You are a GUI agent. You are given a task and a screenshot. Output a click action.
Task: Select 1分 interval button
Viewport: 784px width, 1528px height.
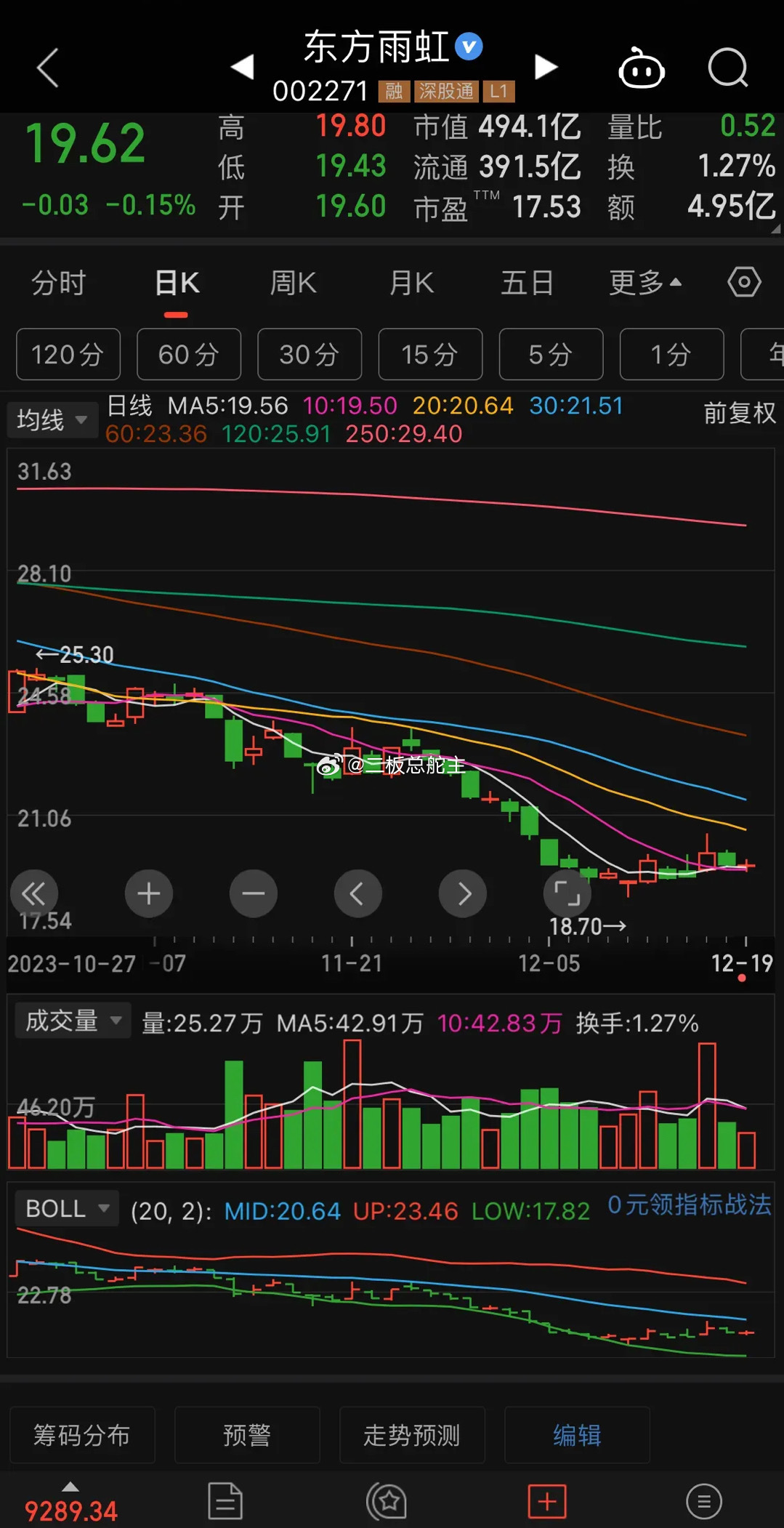click(x=671, y=354)
